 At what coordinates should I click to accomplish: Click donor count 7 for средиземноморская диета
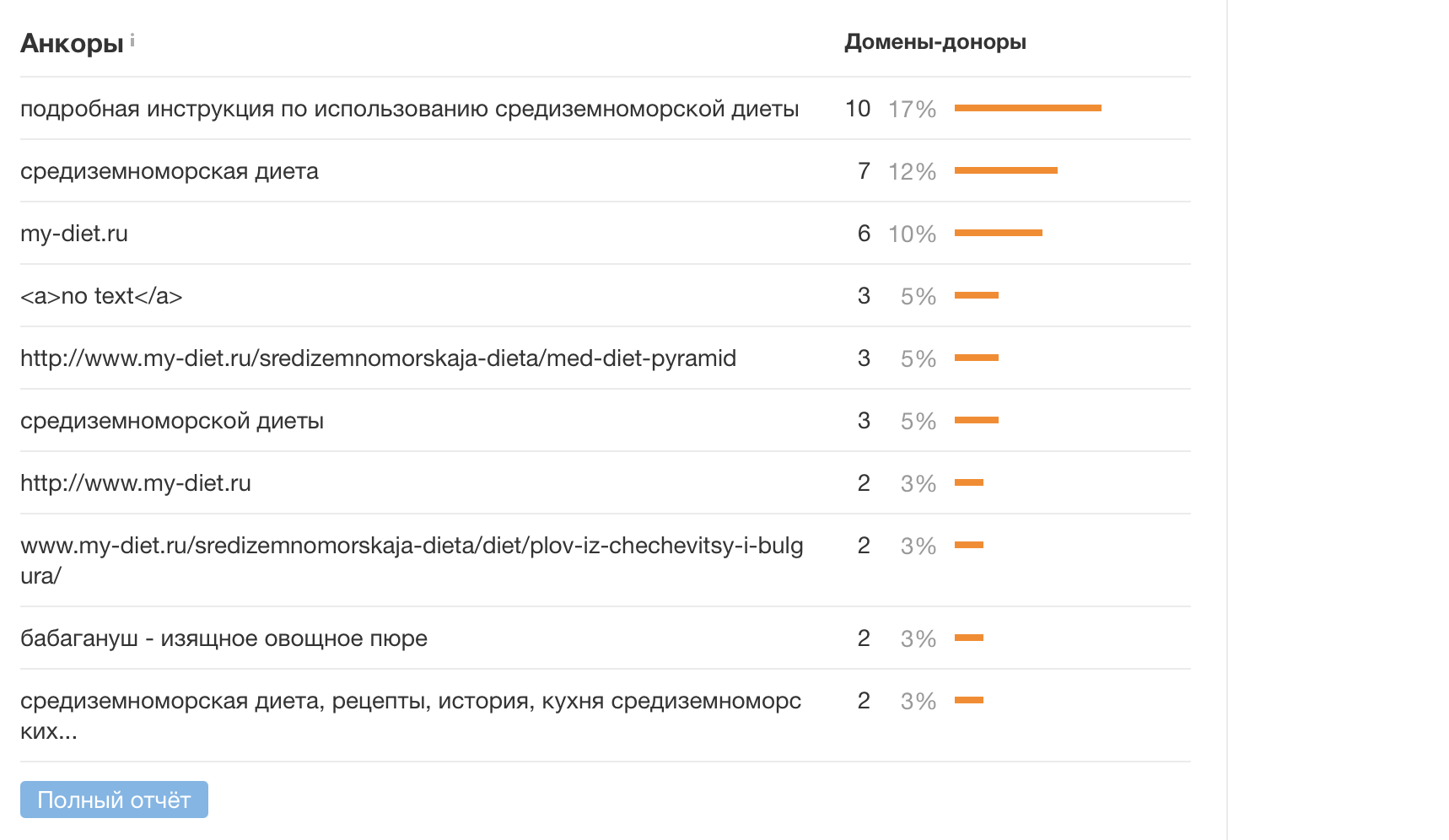pyautogui.click(x=864, y=171)
